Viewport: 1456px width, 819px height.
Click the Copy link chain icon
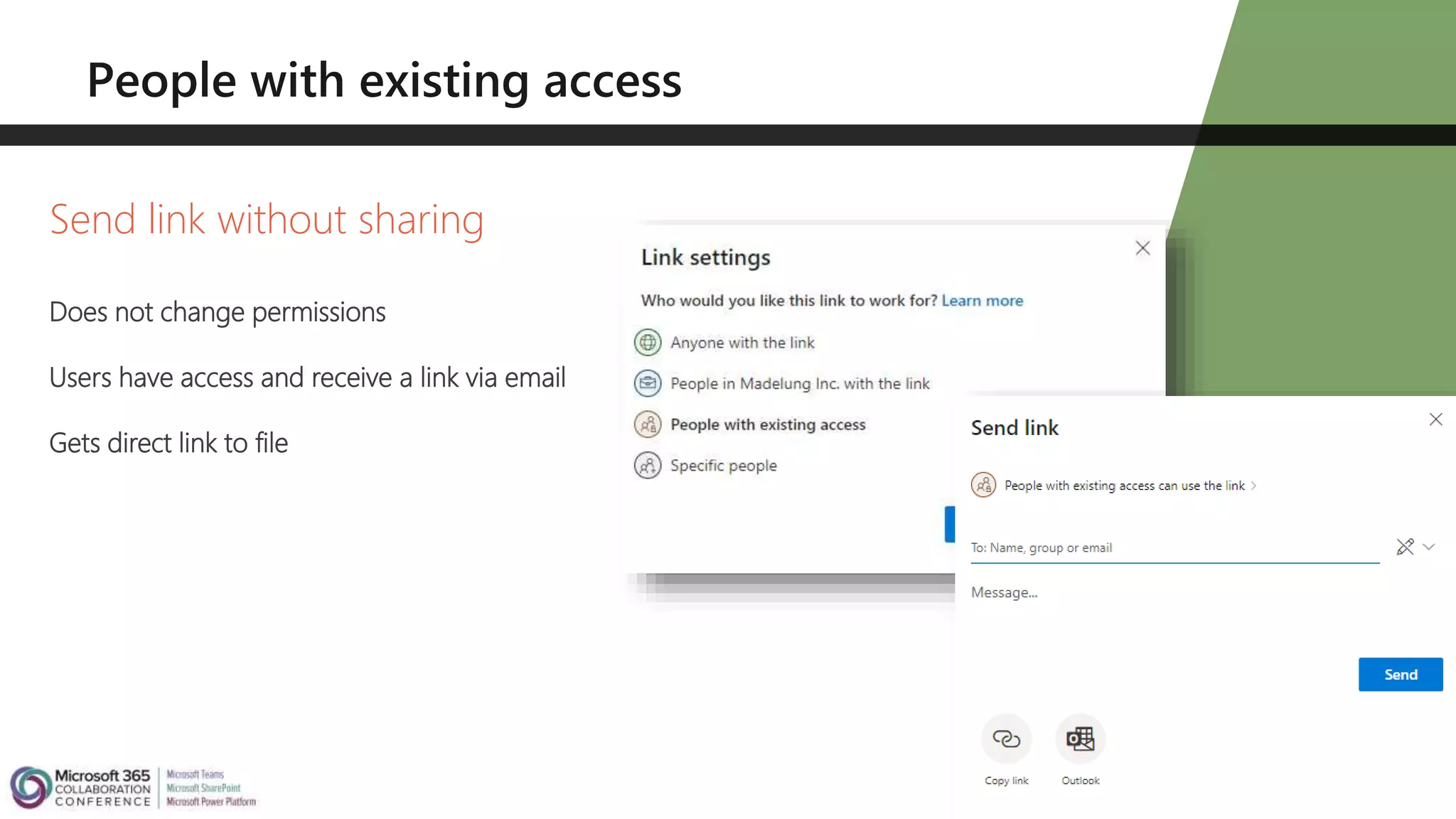(x=1006, y=739)
